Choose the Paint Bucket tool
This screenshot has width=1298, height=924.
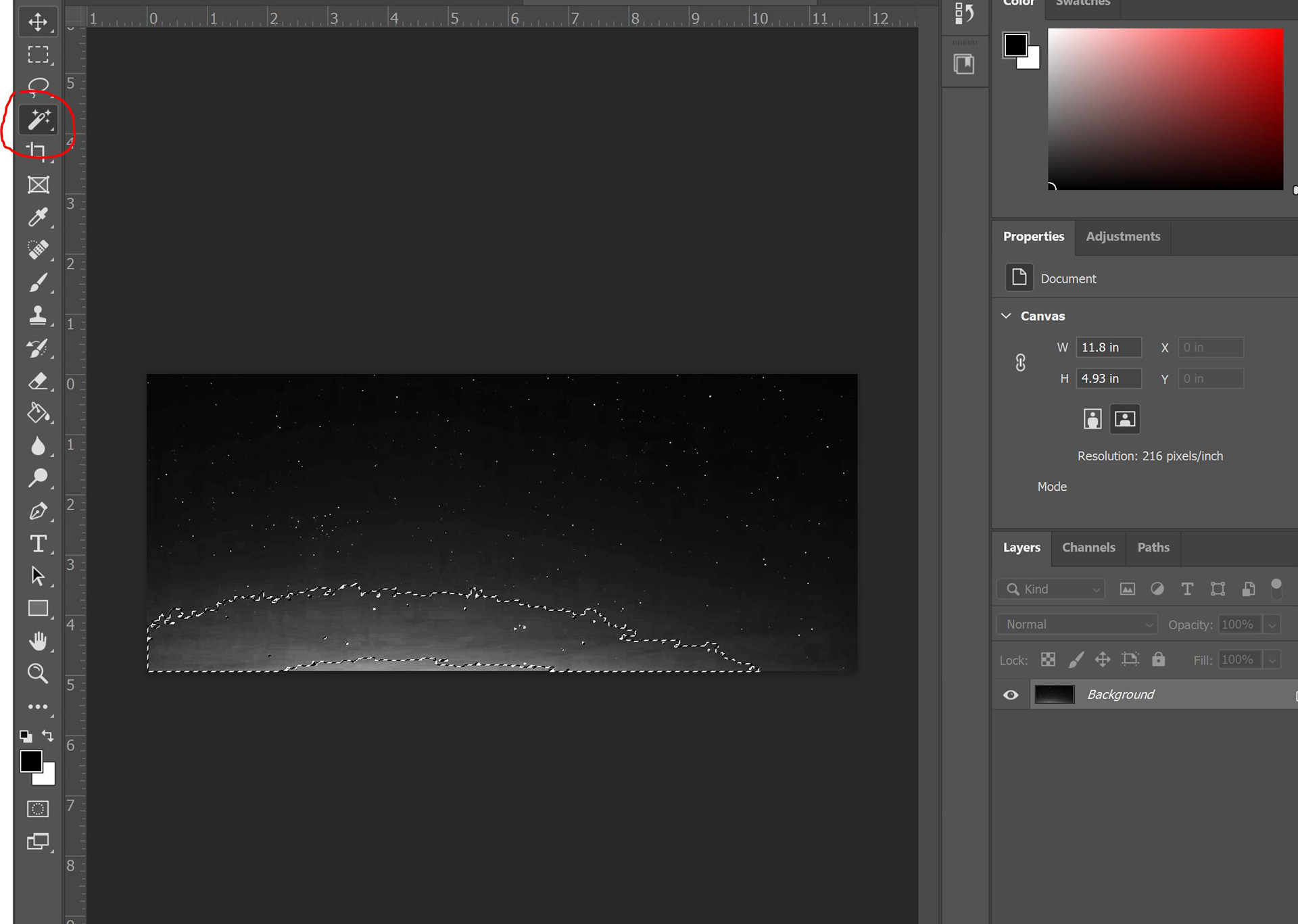point(38,413)
